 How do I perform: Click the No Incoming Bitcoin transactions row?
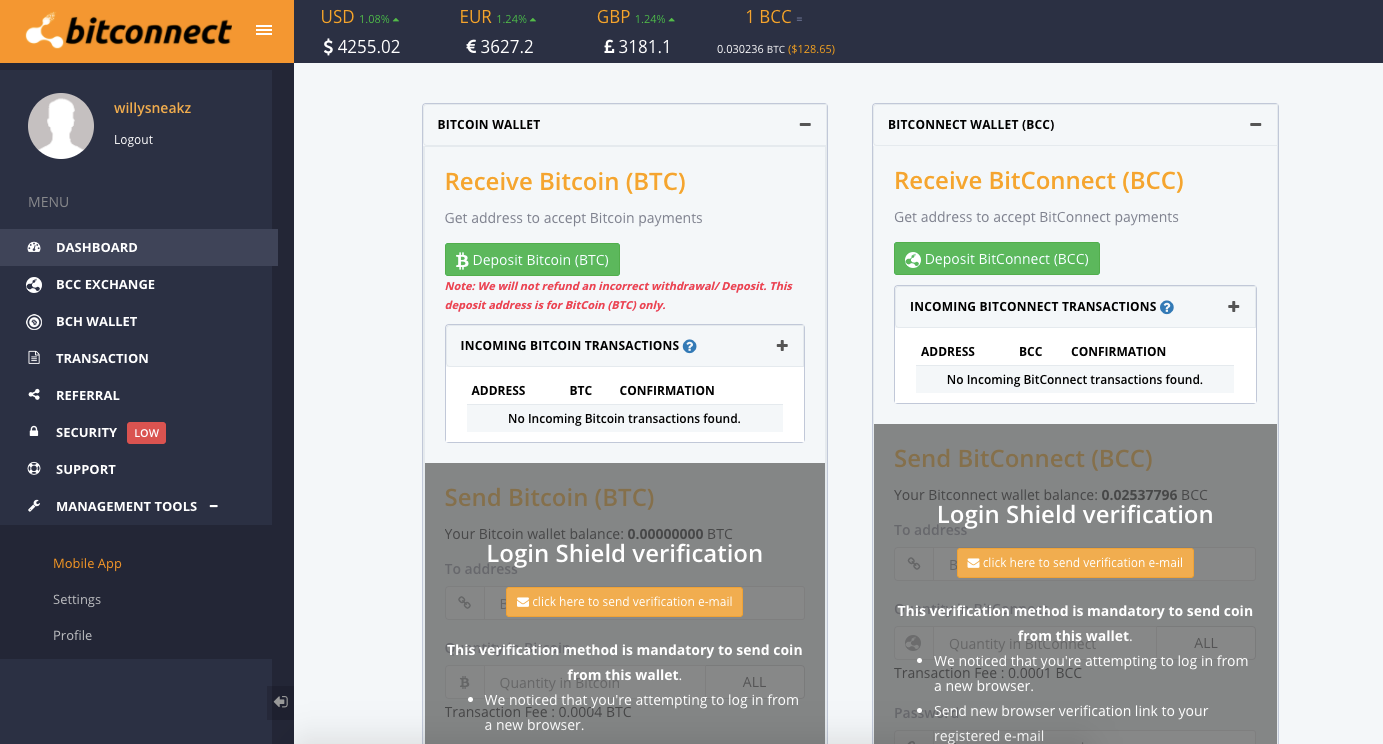[x=625, y=418]
